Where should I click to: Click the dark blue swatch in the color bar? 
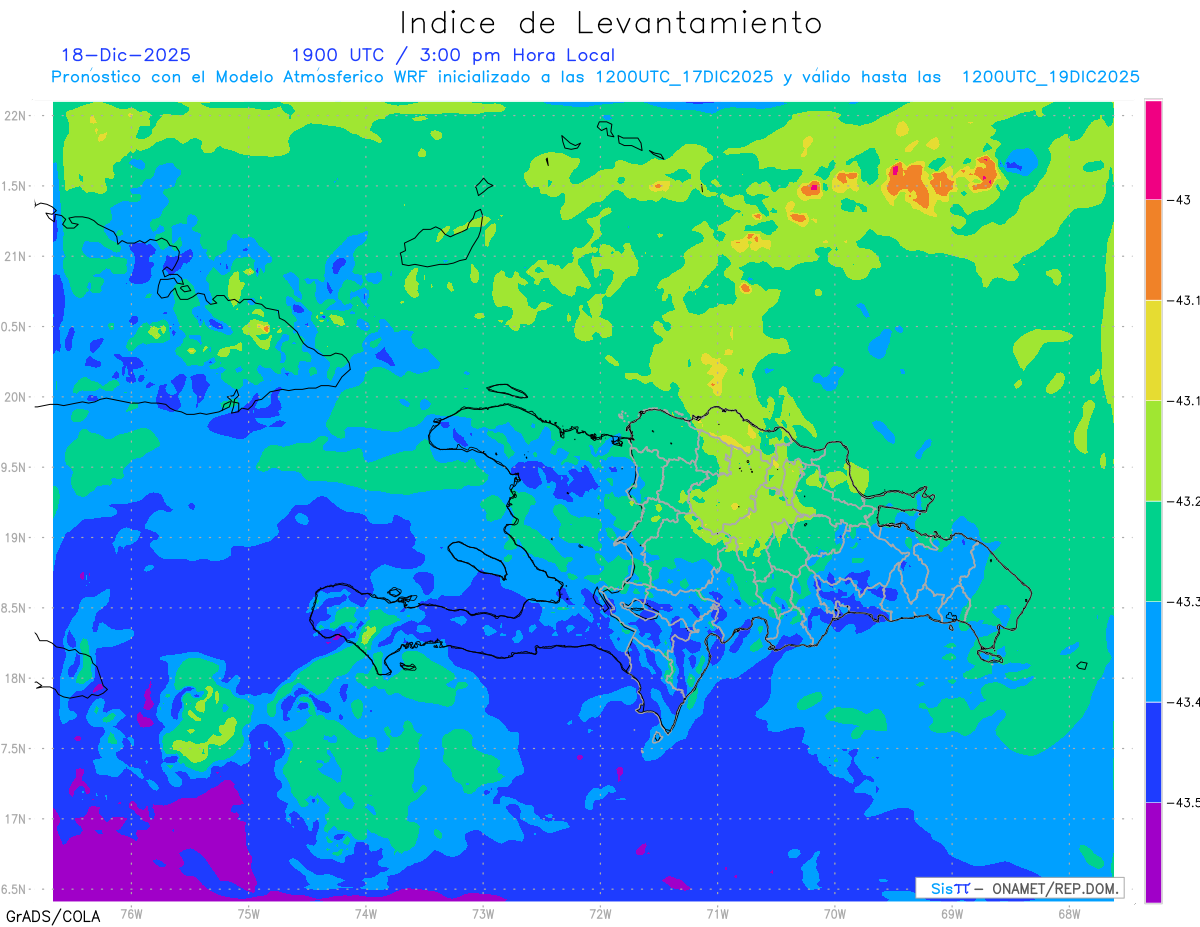tap(1153, 751)
